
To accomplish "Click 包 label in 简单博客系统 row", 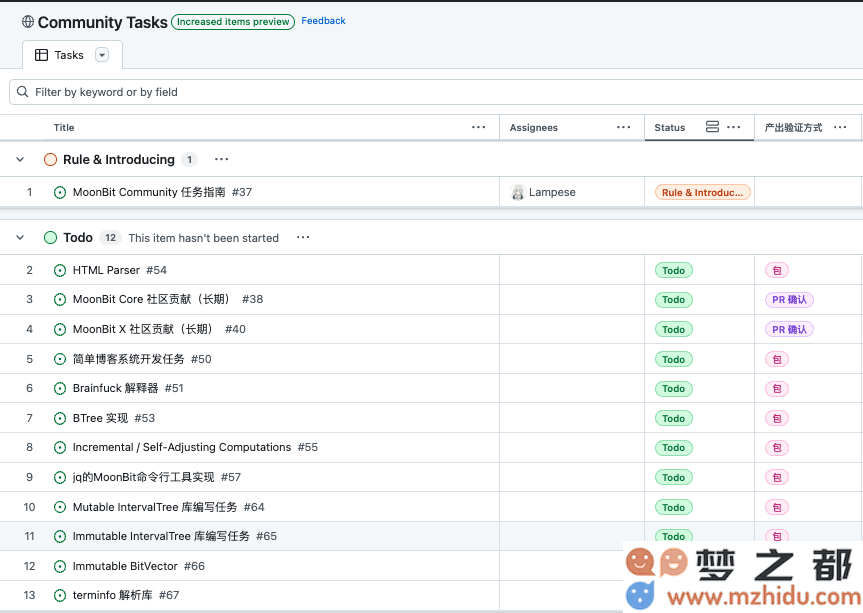I will (x=777, y=359).
